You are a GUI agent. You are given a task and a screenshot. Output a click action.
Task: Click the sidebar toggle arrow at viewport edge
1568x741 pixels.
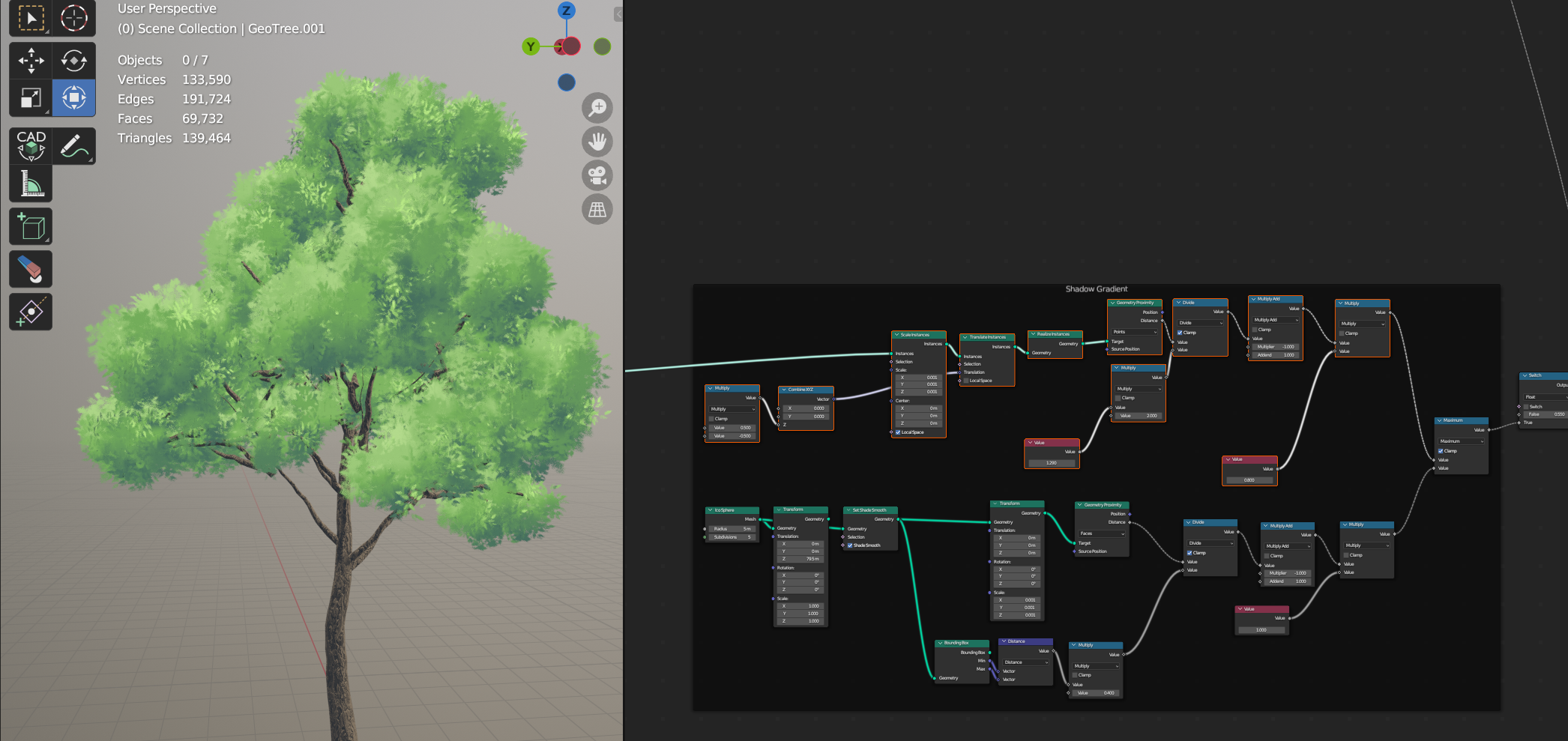pos(618,14)
